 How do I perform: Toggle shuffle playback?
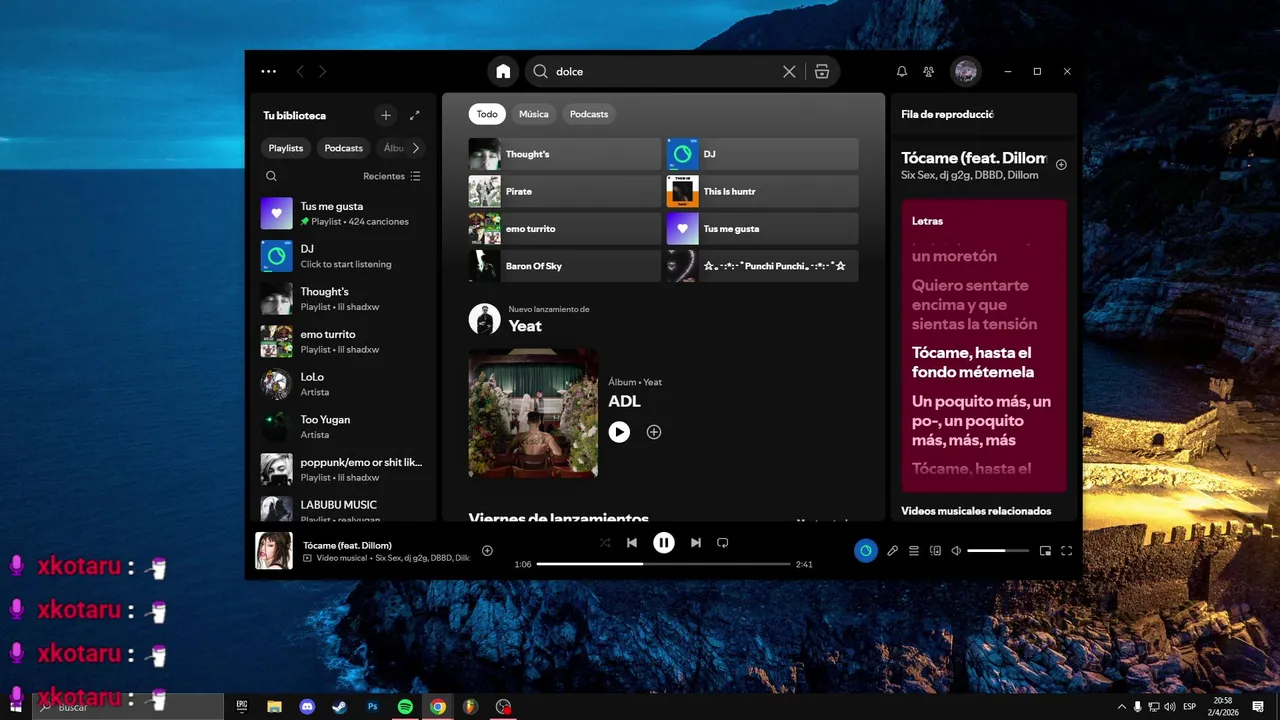(x=605, y=542)
